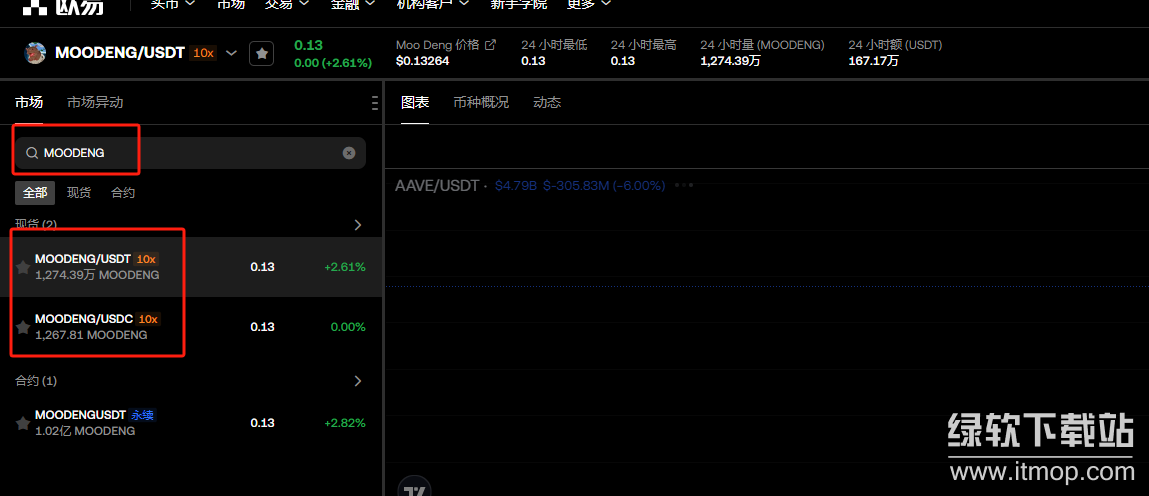Select the MOODENG/USDC pair row
The image size is (1149, 496).
190,327
